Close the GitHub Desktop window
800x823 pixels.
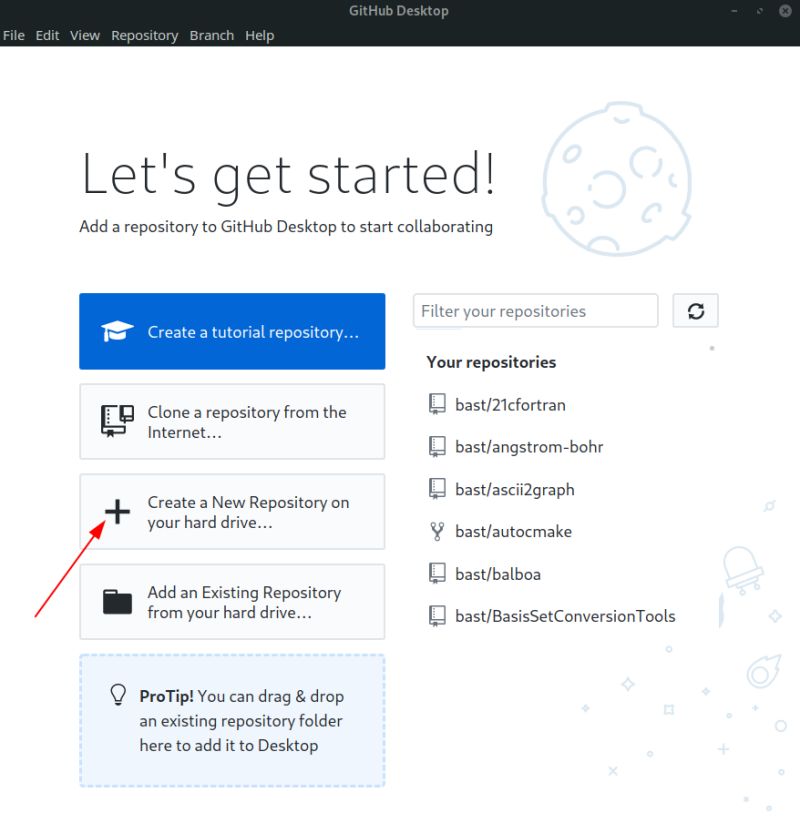785,10
